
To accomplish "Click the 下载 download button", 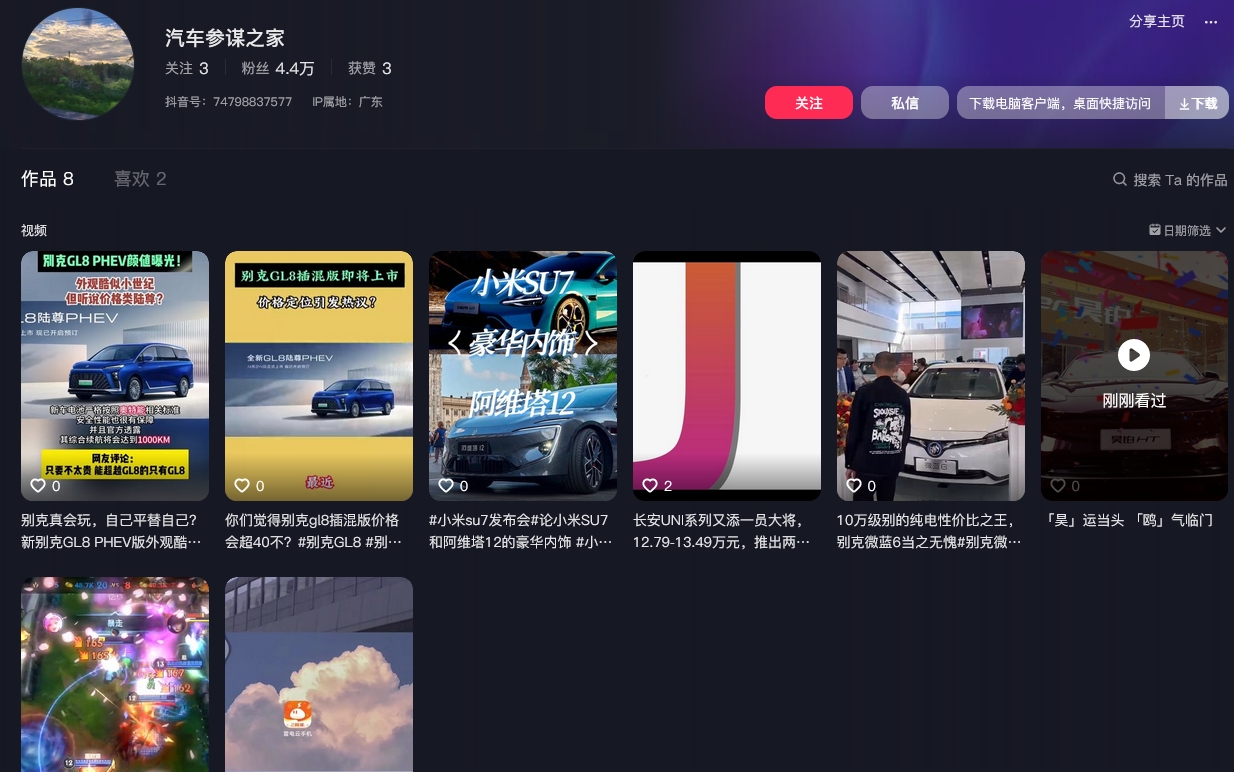I will pos(1197,103).
